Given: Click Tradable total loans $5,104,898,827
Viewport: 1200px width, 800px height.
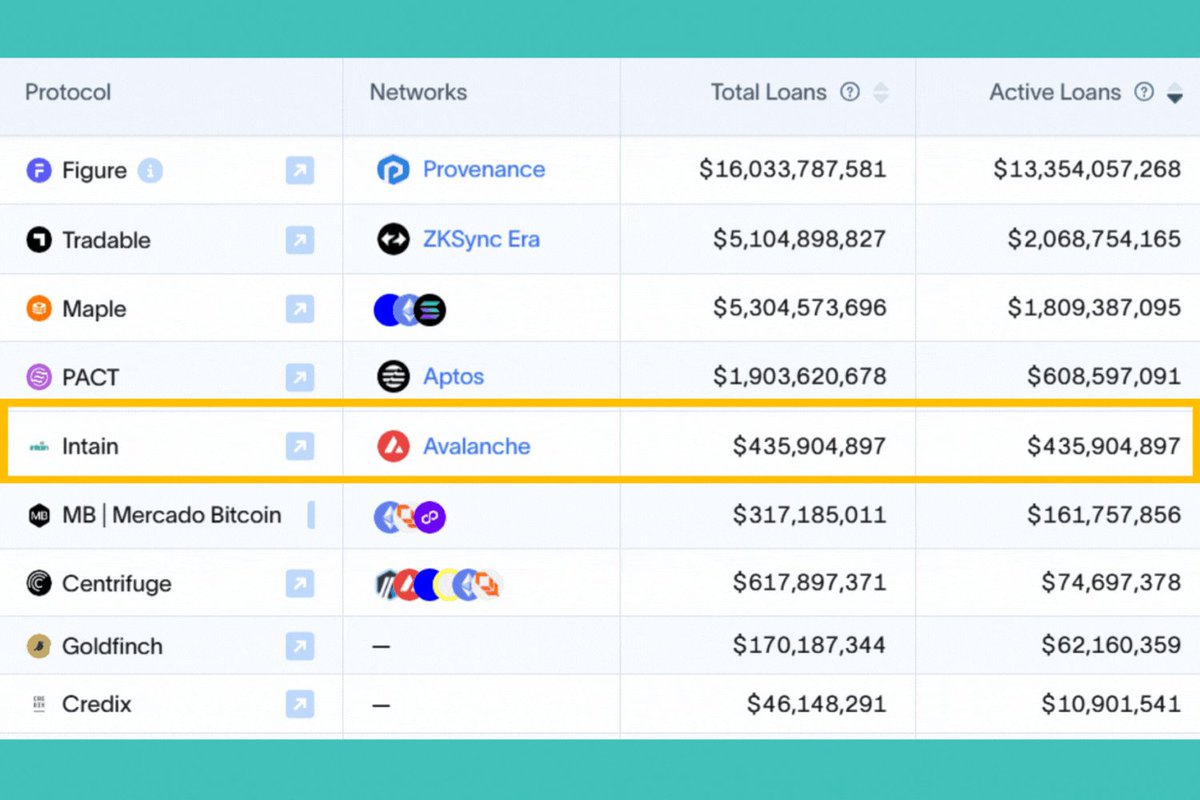Looking at the screenshot, I should (800, 240).
